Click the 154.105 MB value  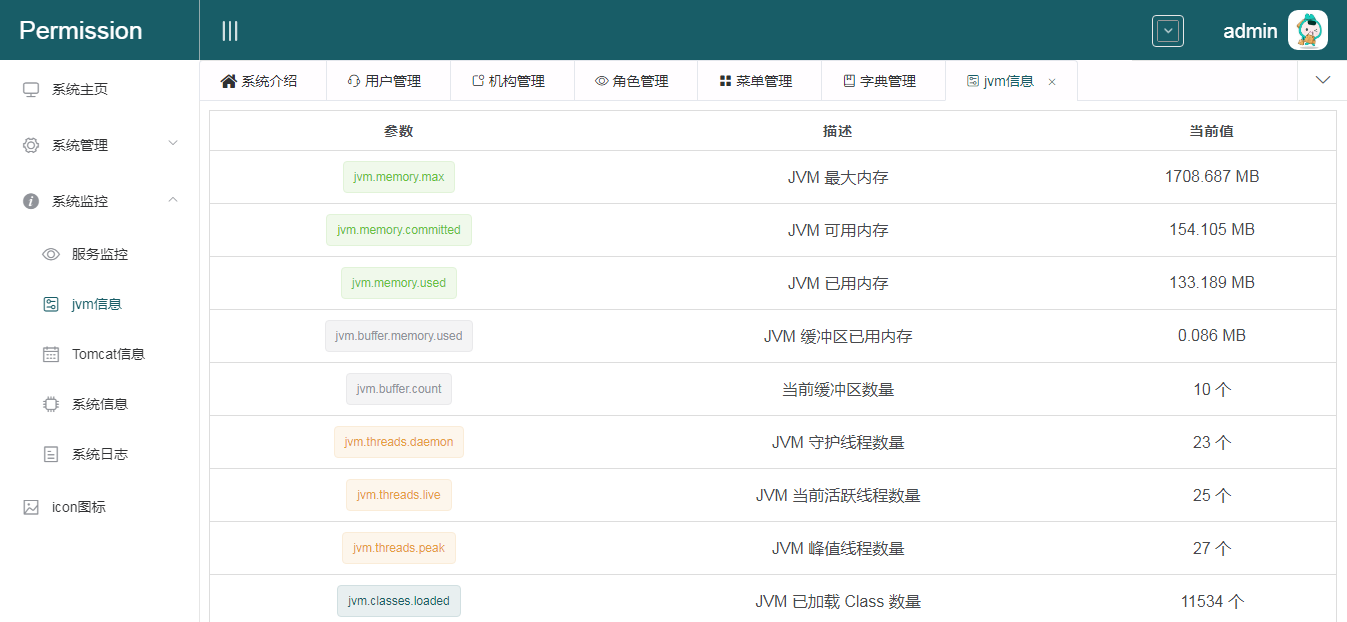pyautogui.click(x=1212, y=230)
